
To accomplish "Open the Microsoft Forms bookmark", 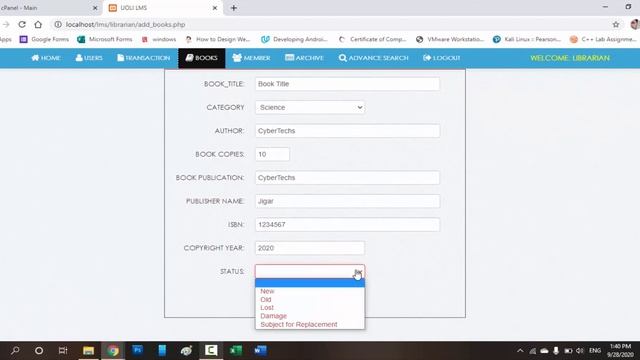I will click(x=105, y=39).
